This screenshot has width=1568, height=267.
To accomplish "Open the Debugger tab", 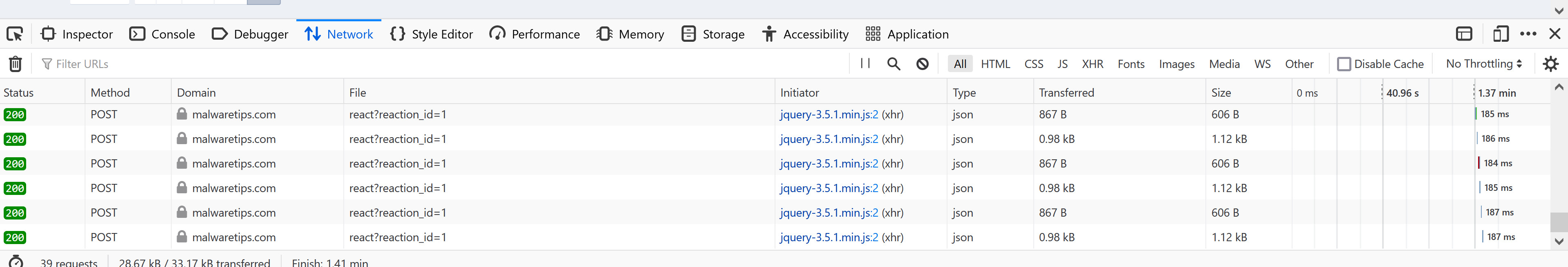I will (x=250, y=34).
